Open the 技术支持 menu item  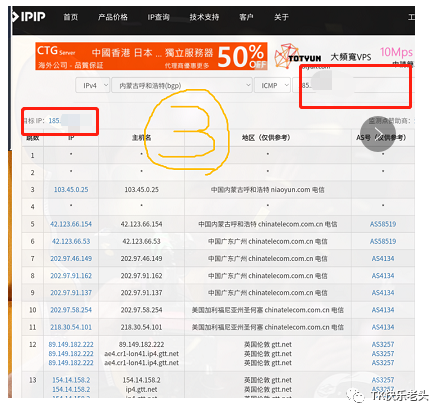(x=204, y=17)
